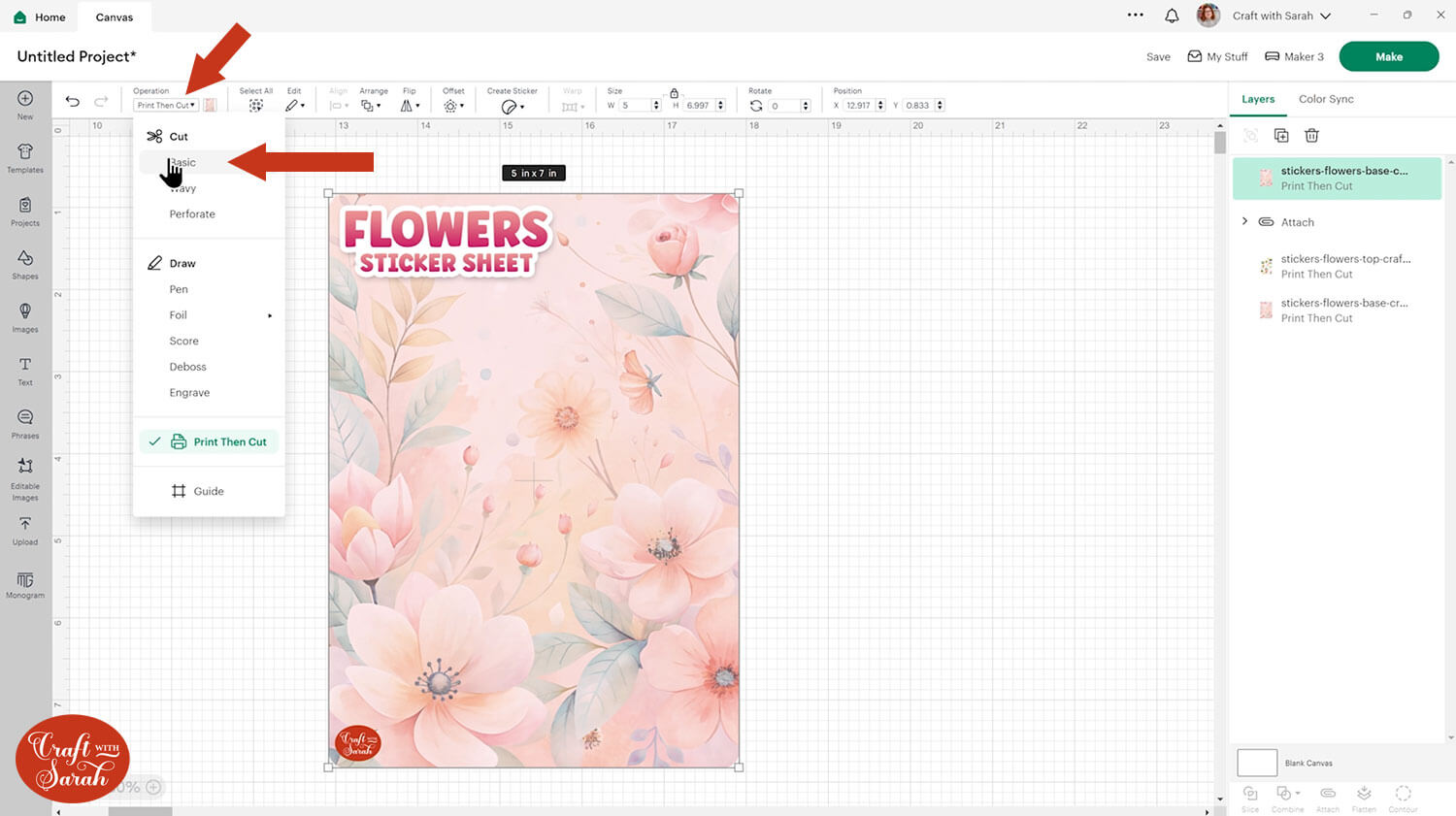Expand the Attach layer group

click(1245, 221)
